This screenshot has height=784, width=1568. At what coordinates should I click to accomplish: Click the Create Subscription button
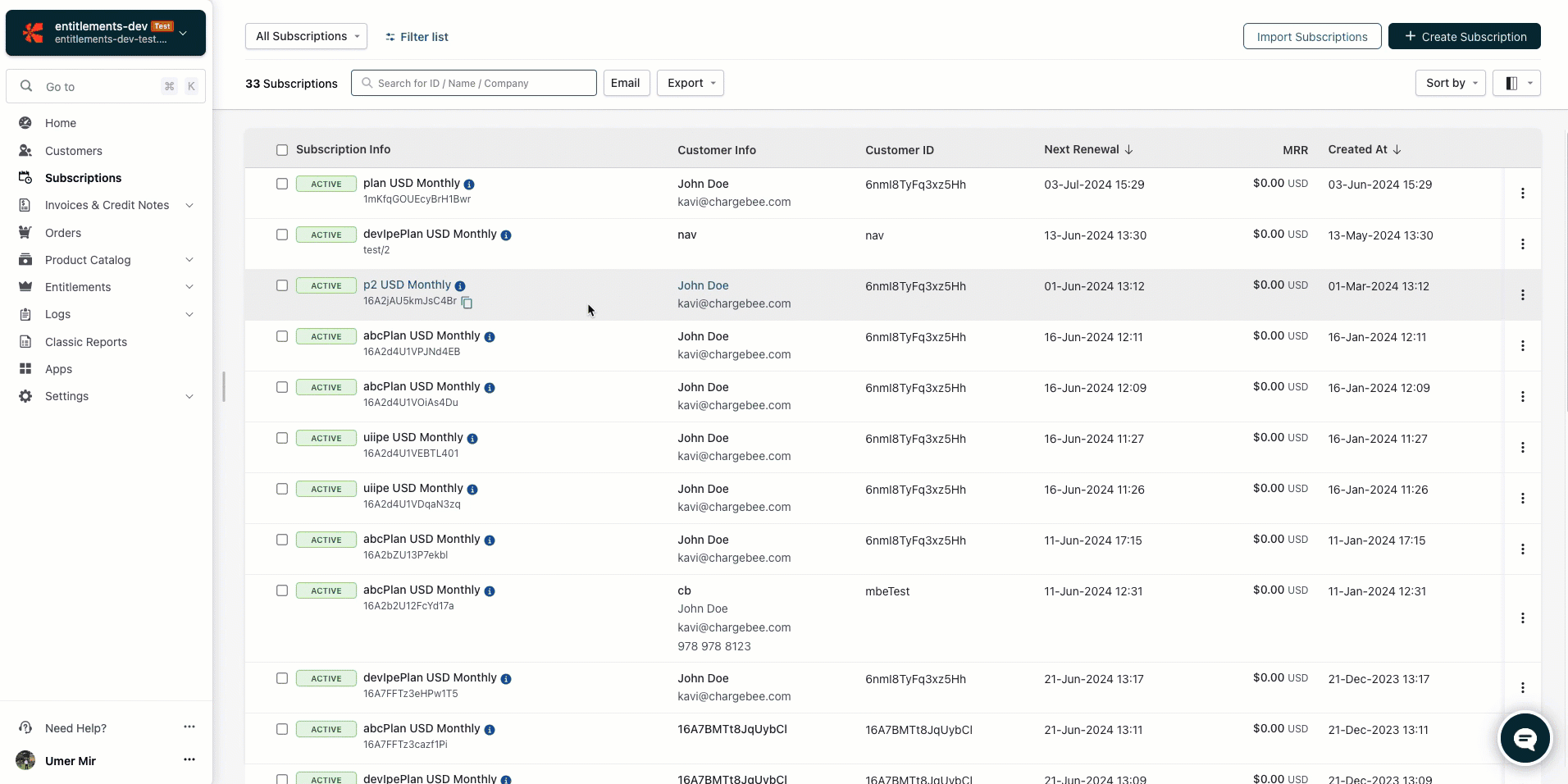pos(1464,37)
